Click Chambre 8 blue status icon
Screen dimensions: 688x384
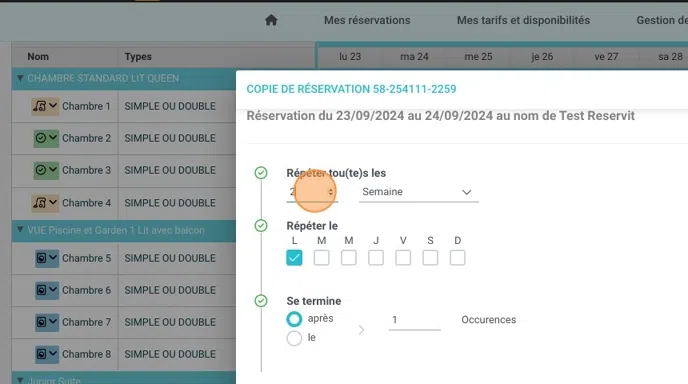point(41,354)
